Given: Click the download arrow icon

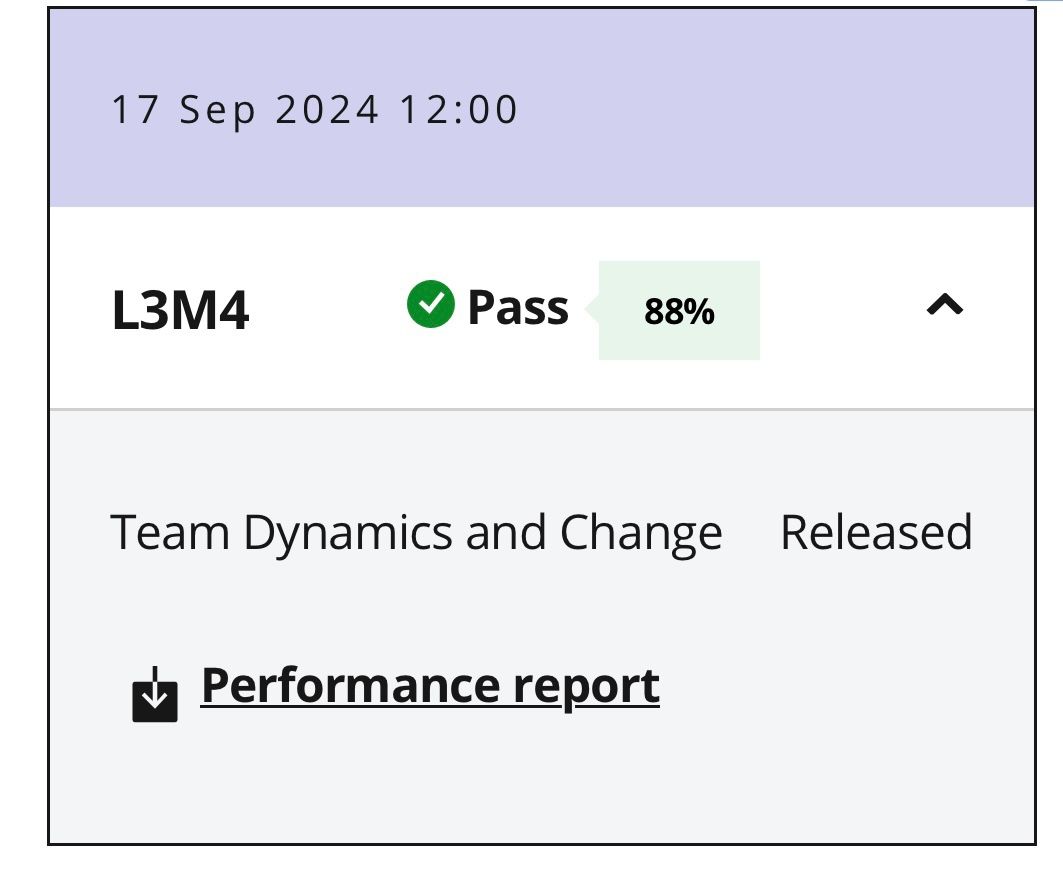Looking at the screenshot, I should pyautogui.click(x=155, y=697).
